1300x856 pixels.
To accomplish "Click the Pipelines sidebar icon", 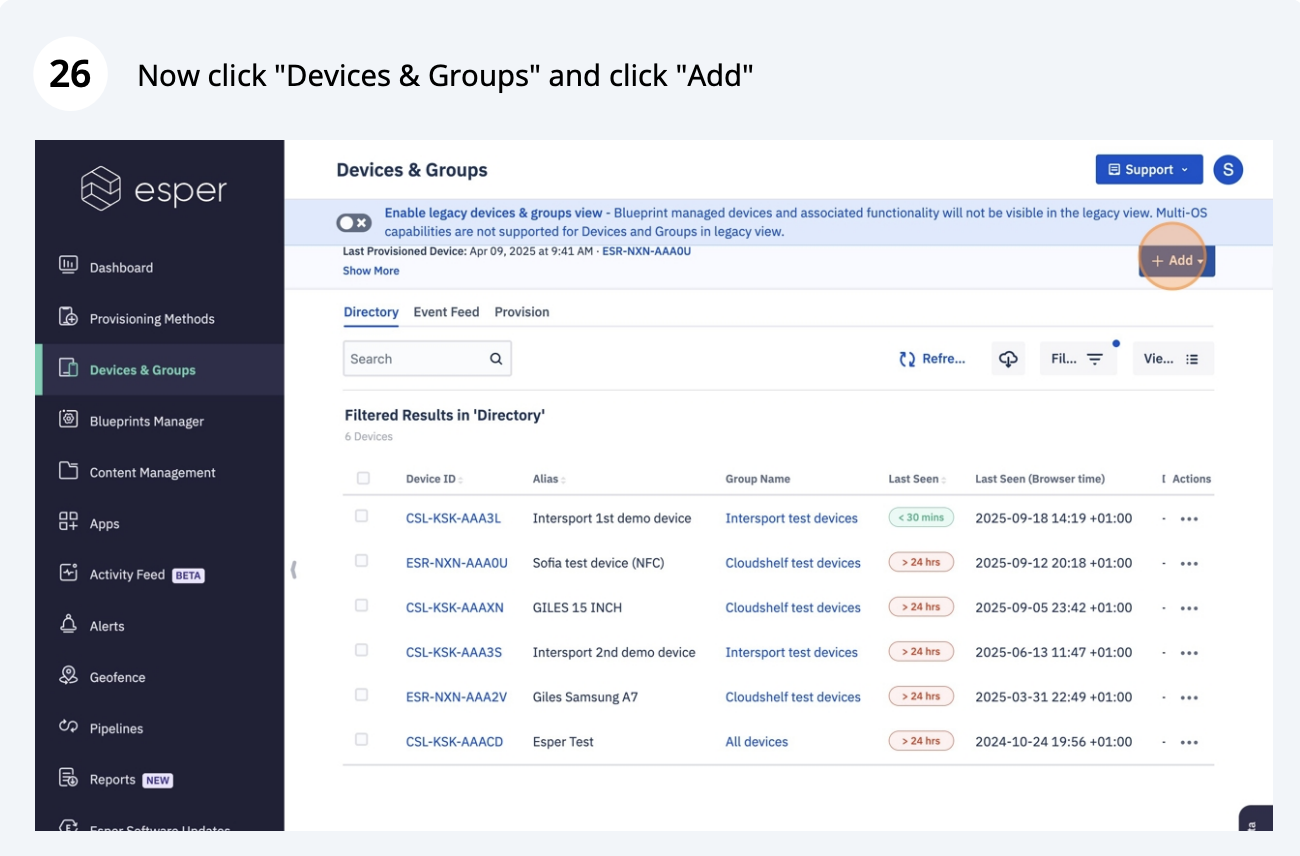I will [69, 727].
